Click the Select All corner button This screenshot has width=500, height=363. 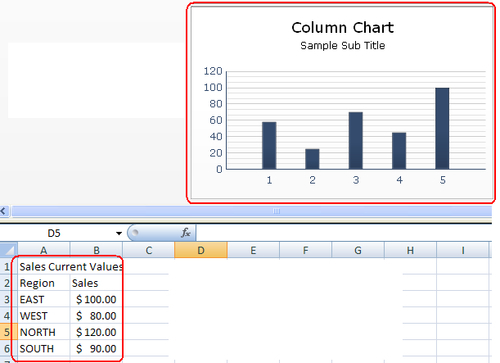tap(8, 250)
